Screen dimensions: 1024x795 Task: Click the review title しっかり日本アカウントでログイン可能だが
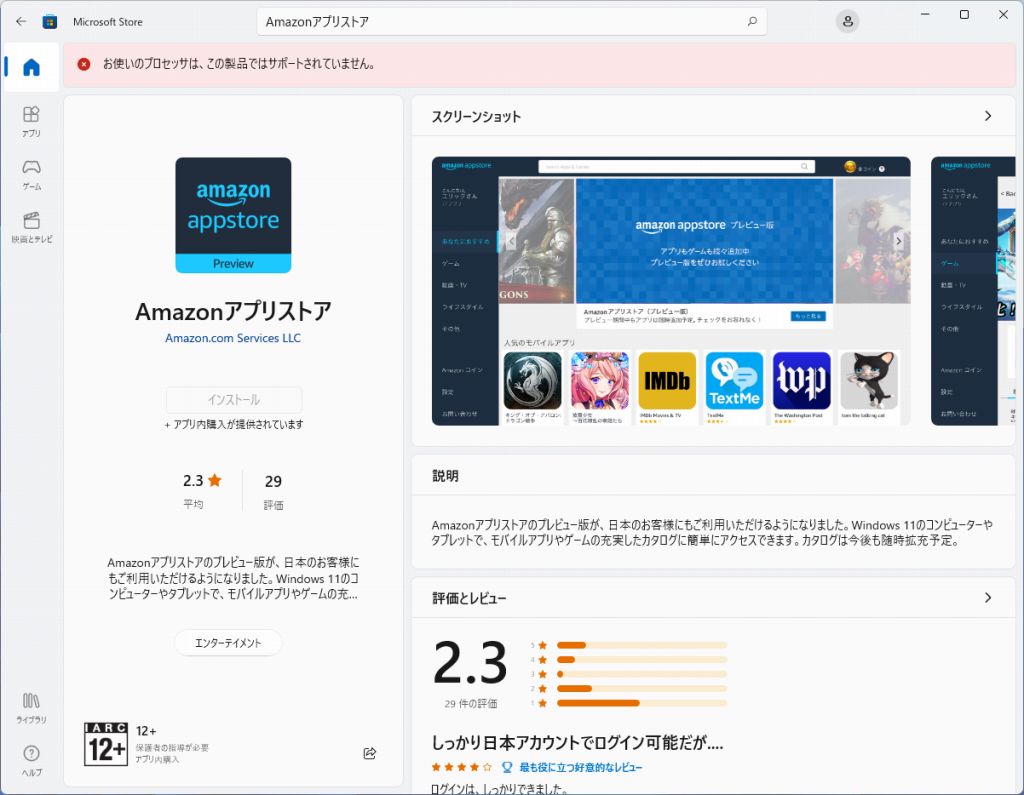tap(577, 743)
